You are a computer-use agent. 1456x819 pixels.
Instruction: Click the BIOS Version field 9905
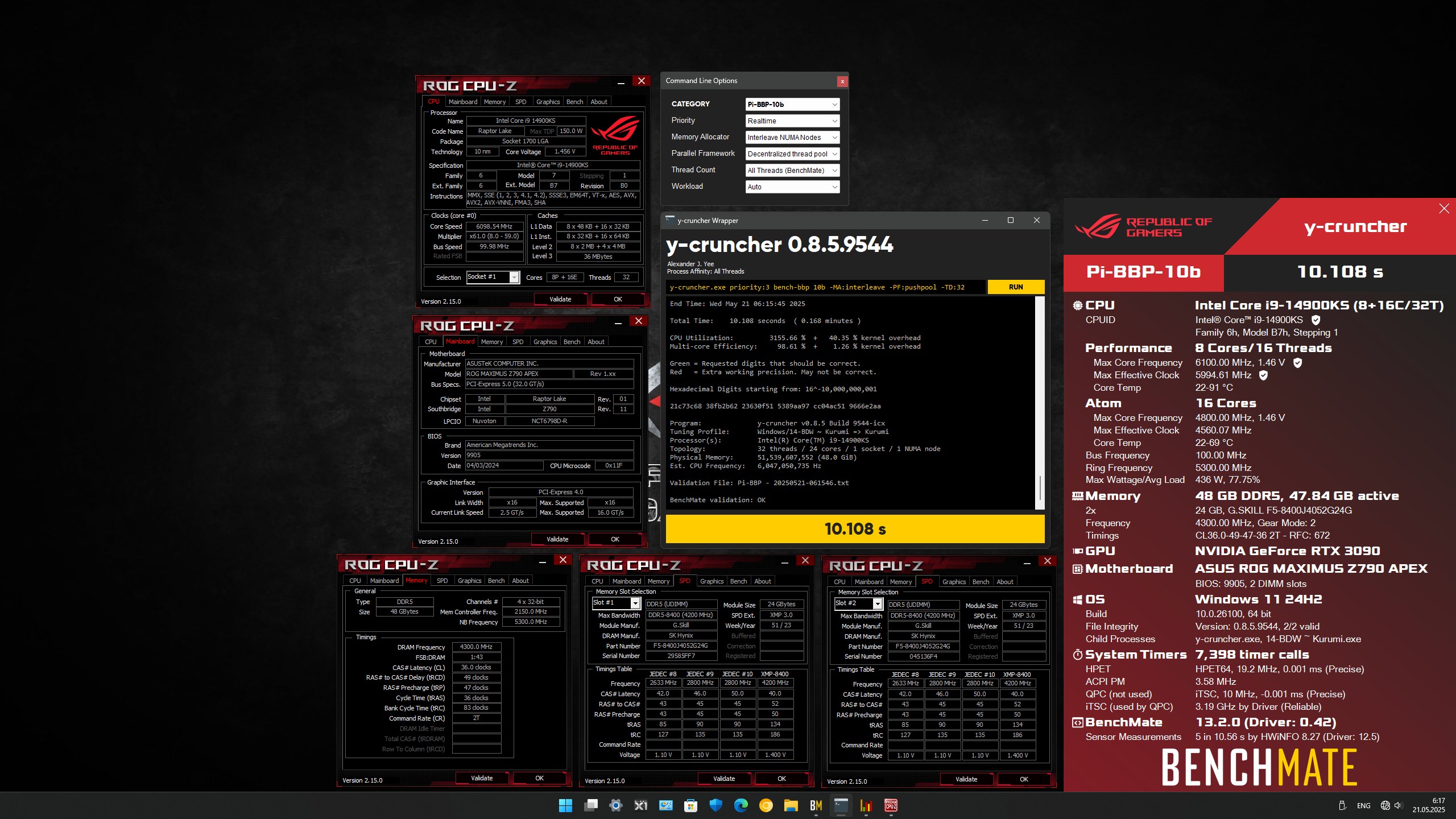pyautogui.click(x=549, y=455)
